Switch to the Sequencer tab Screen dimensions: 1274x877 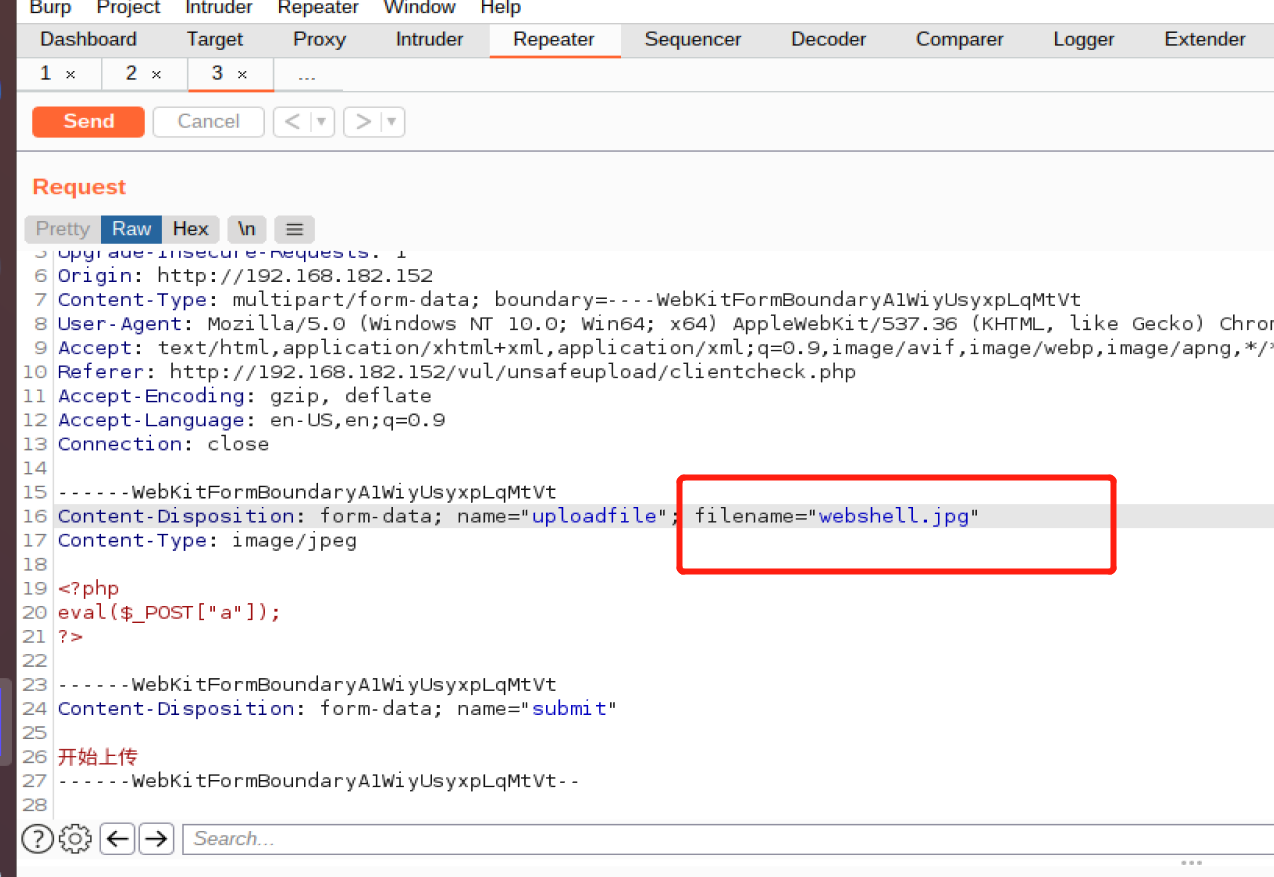click(x=693, y=40)
